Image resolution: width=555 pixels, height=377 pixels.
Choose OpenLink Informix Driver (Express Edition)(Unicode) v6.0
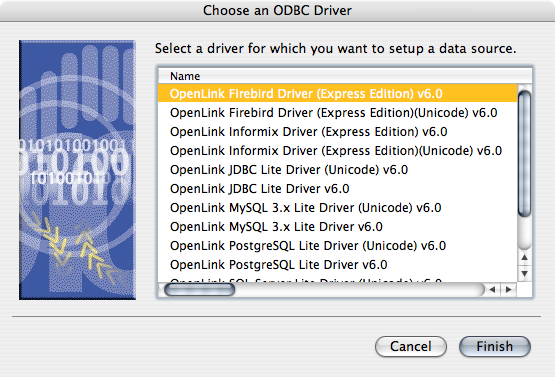point(338,151)
